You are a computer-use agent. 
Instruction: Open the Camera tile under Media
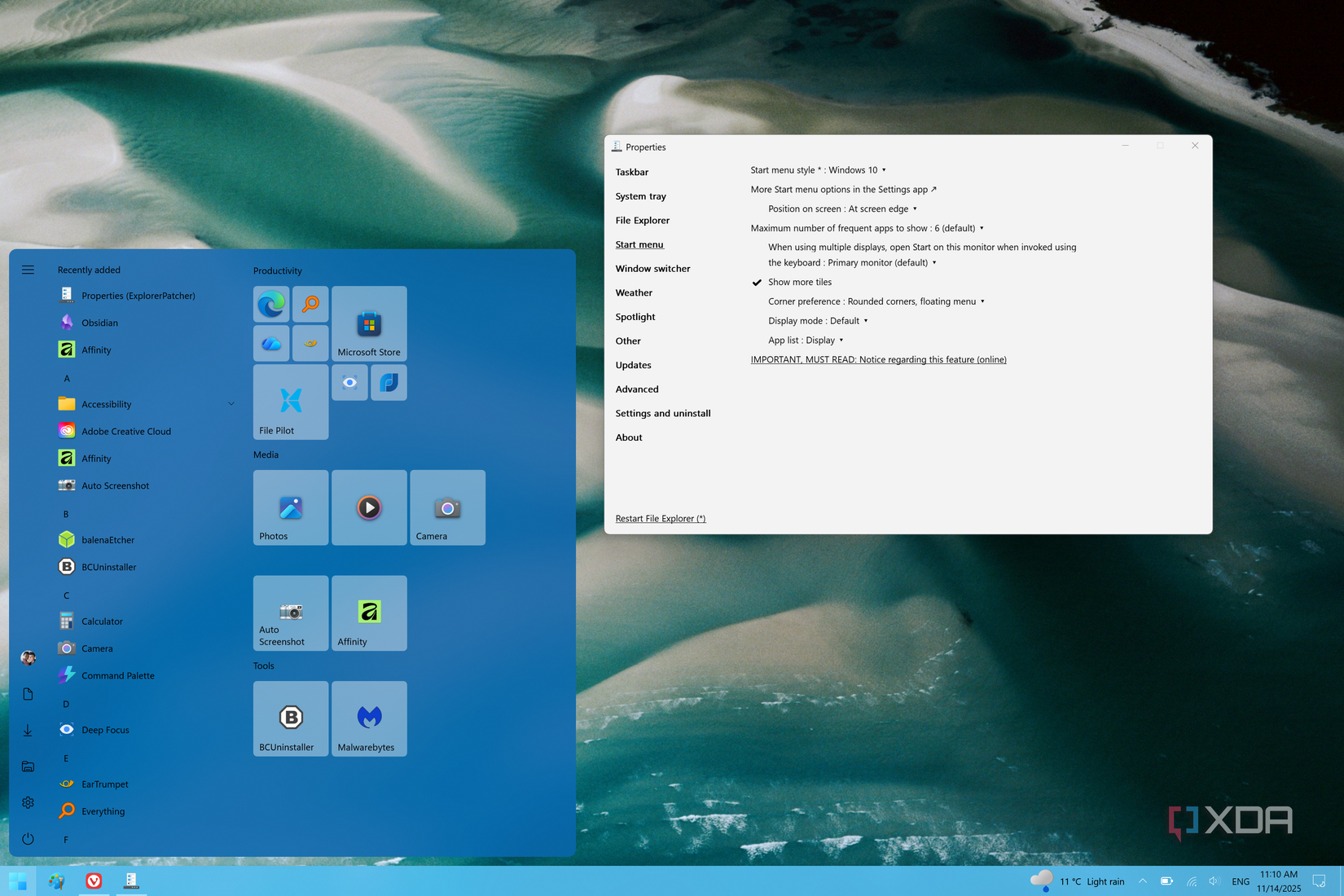coord(447,507)
